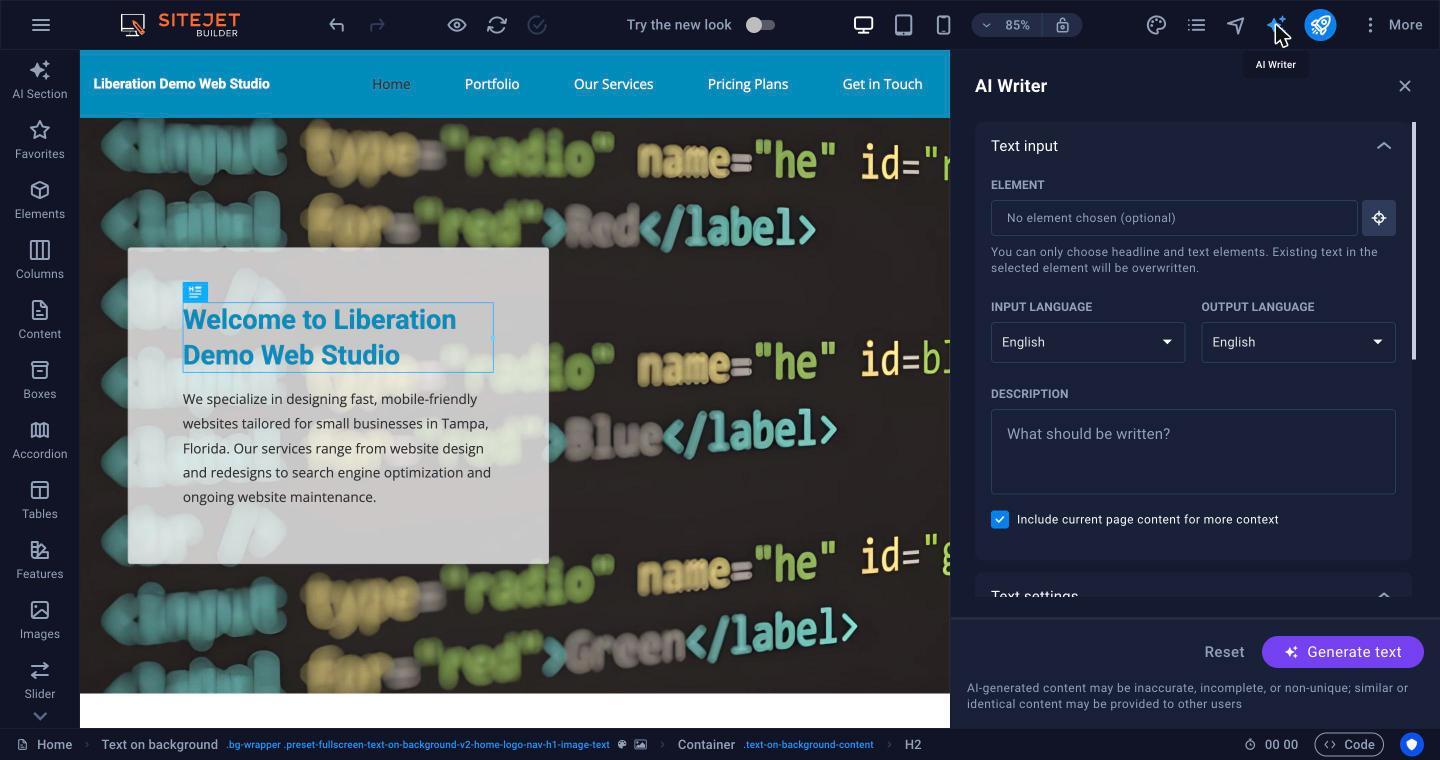The height and width of the screenshot is (760, 1440).
Task: Click the Element chooser field
Action: (1174, 218)
